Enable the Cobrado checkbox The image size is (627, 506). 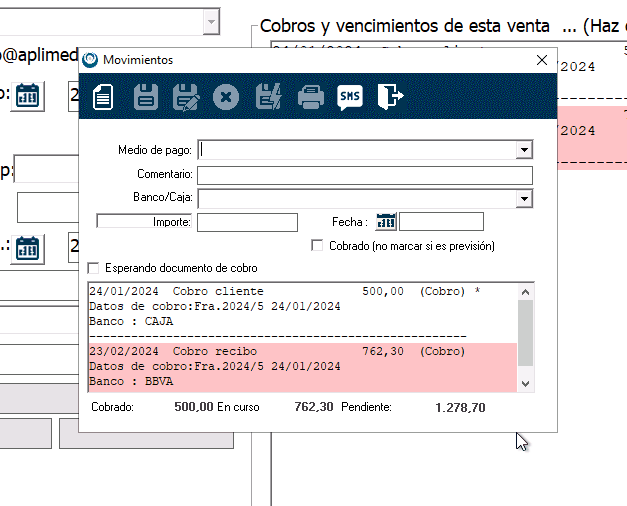pos(318,245)
